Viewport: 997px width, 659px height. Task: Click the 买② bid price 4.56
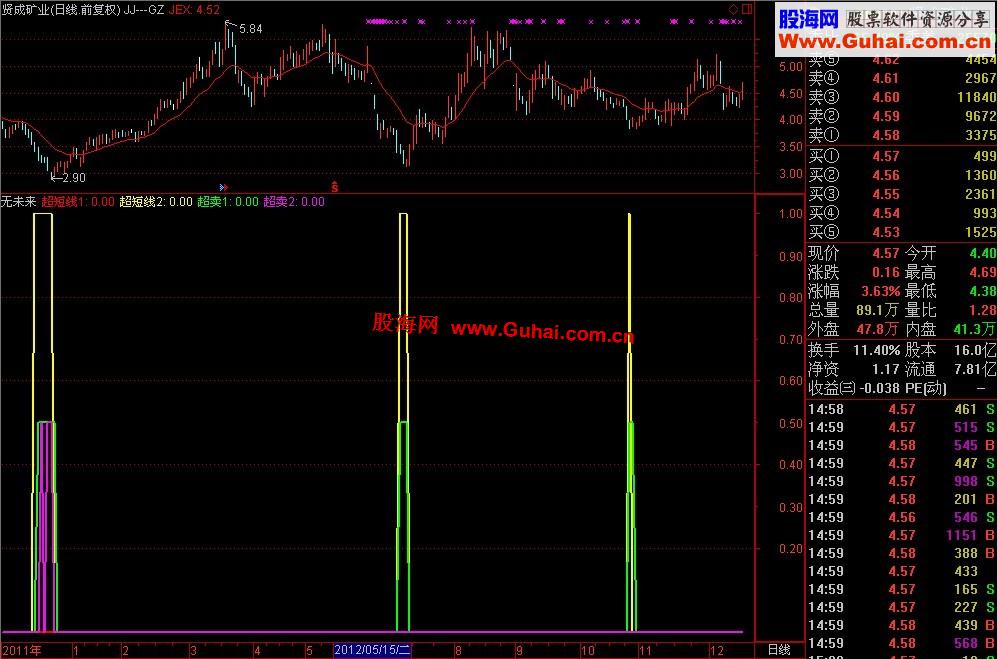[887, 176]
